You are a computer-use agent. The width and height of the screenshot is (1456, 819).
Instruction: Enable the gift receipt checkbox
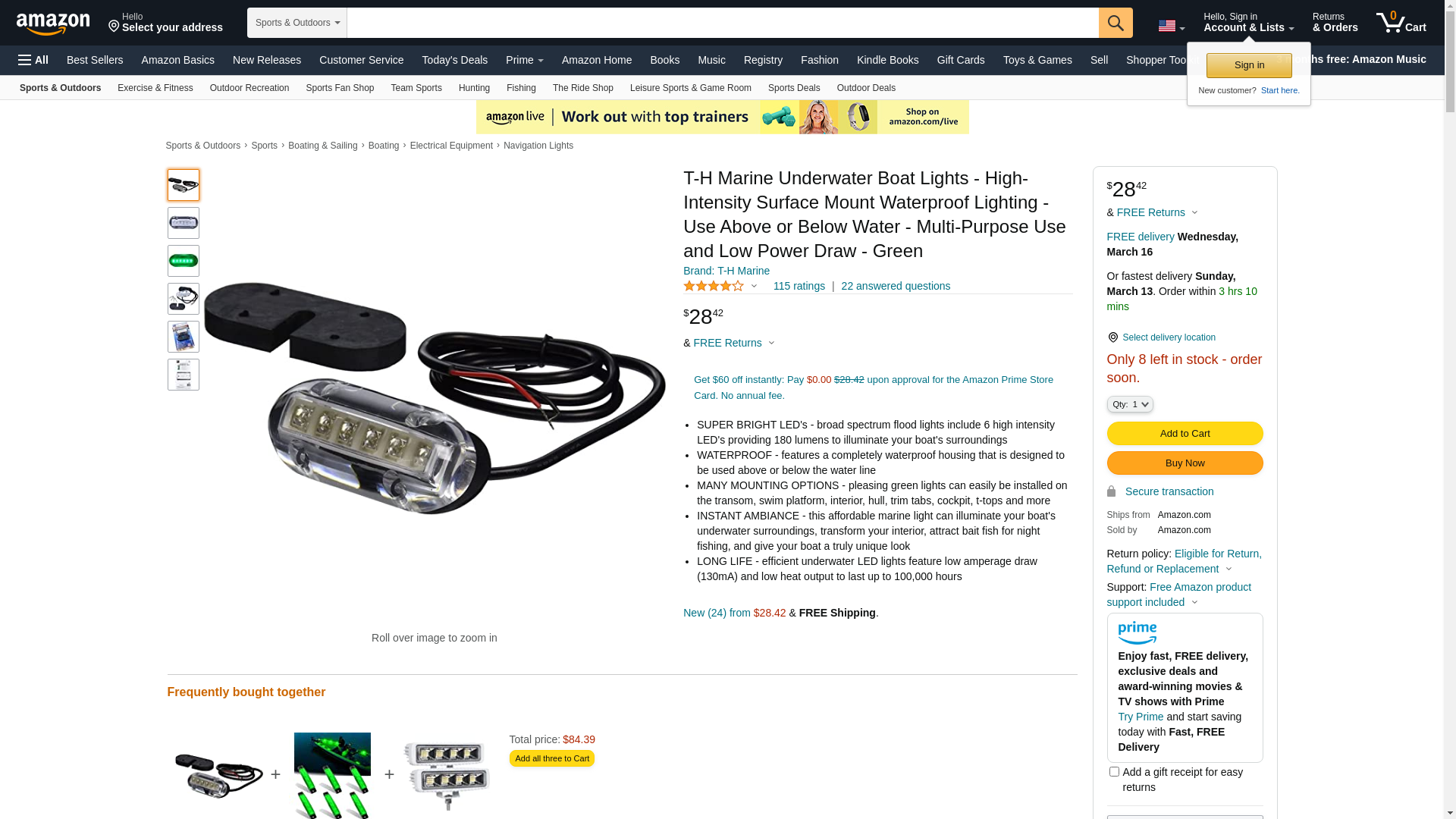coord(1114,772)
